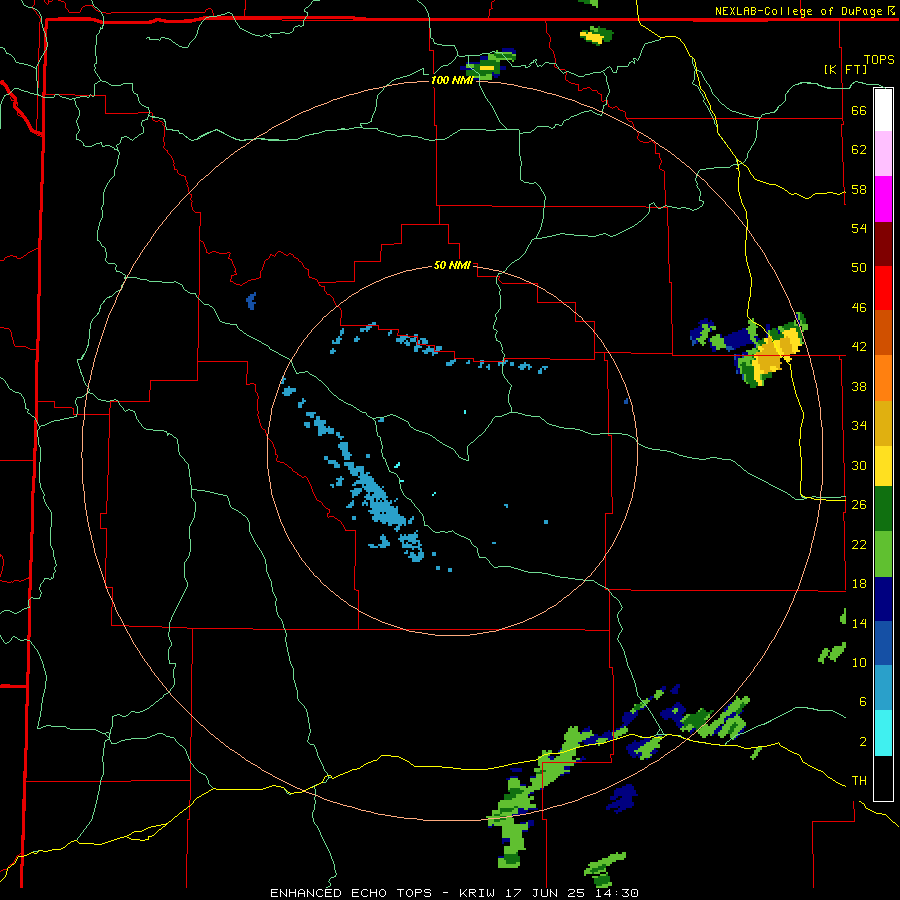Click the dark orange swatch between 46 and 42
Viewport: 900px width, 900px height.
click(x=883, y=332)
